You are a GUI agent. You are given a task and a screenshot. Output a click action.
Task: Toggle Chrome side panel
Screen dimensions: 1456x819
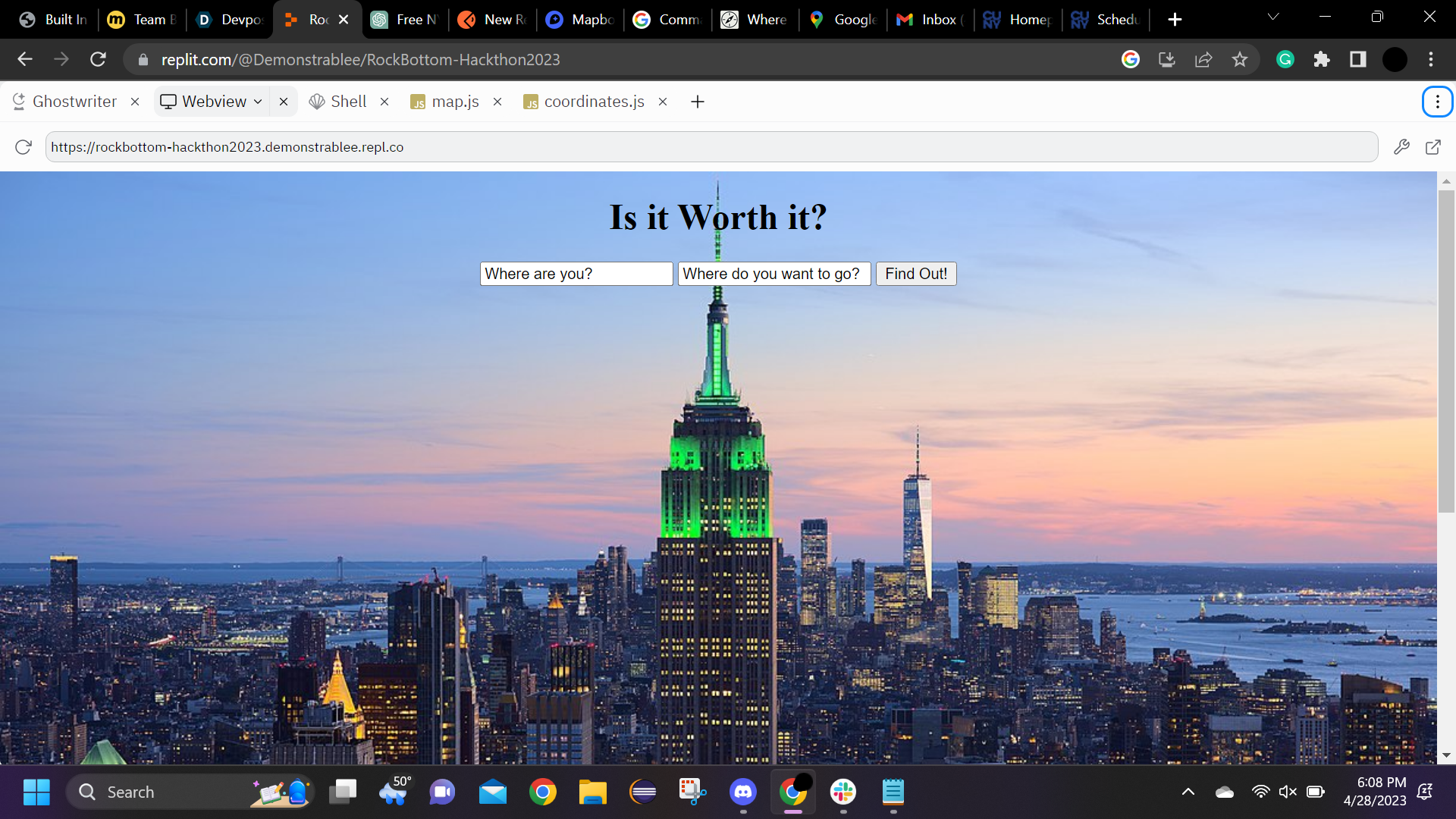(1358, 59)
